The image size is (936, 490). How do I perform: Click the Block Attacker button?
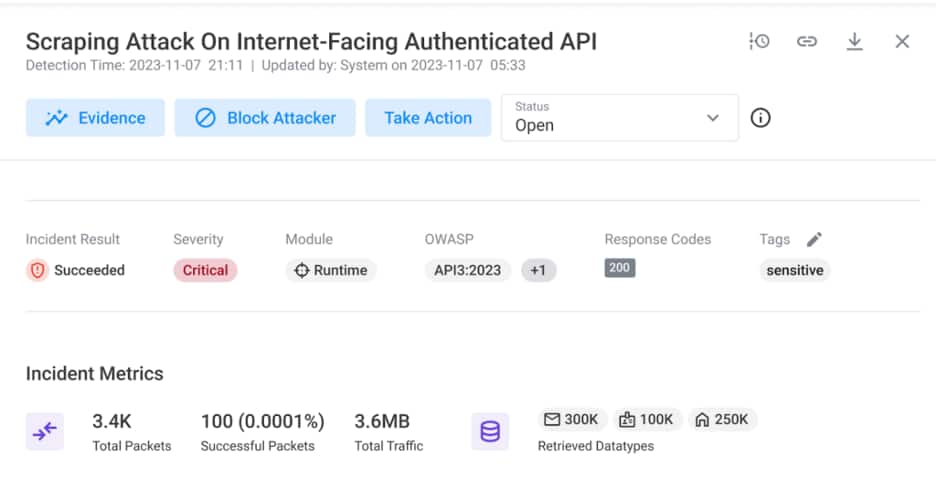265,118
